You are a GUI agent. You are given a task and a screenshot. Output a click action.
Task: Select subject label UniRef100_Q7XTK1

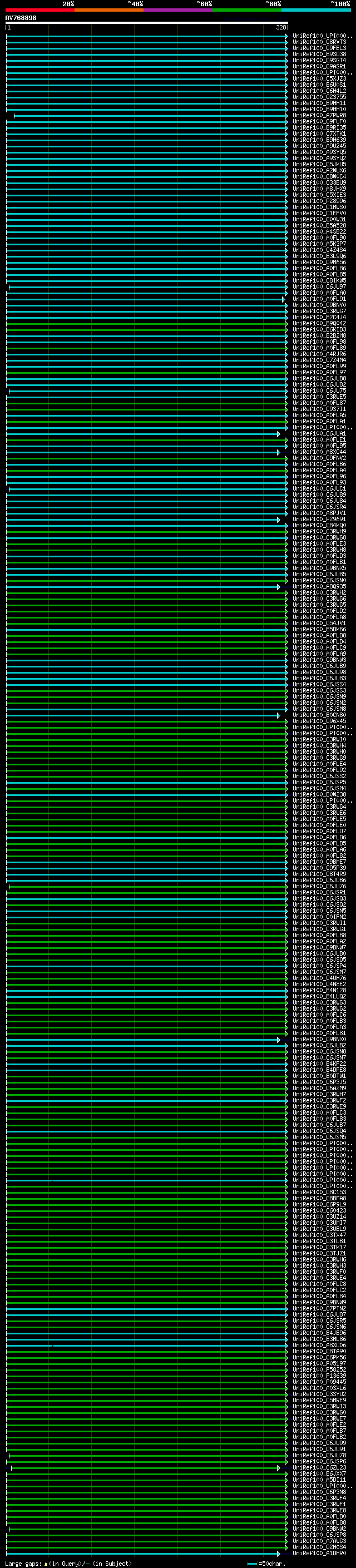319,133
